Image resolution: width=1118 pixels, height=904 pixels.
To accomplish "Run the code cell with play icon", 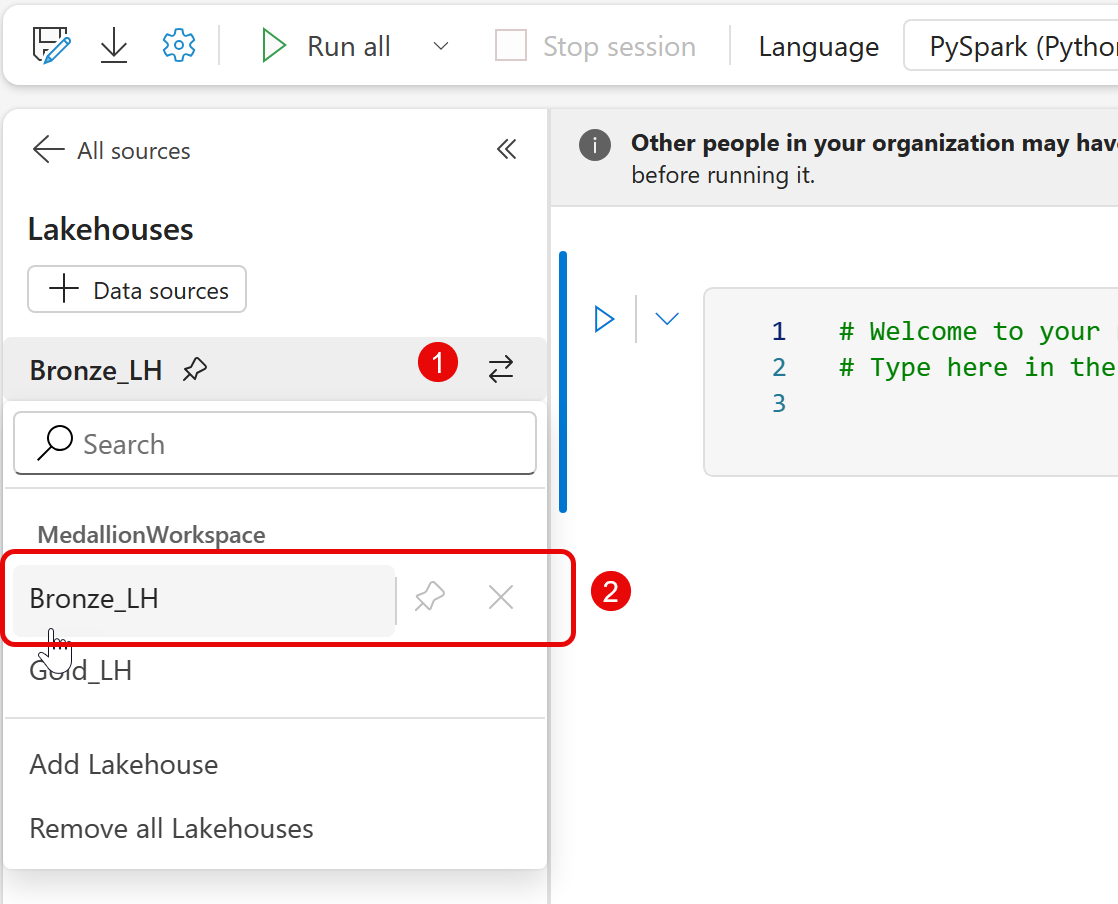I will [x=604, y=319].
